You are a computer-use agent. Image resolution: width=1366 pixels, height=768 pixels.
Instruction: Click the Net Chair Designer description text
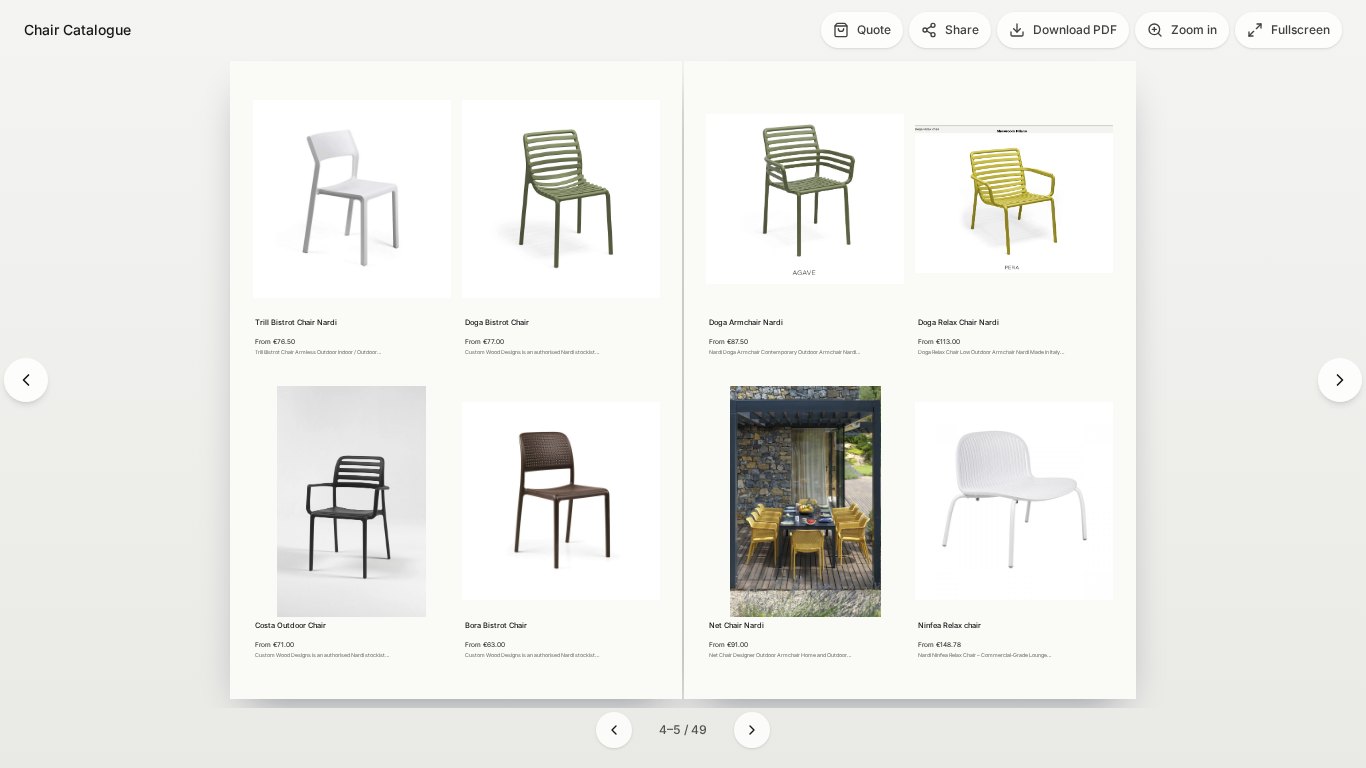(780, 655)
